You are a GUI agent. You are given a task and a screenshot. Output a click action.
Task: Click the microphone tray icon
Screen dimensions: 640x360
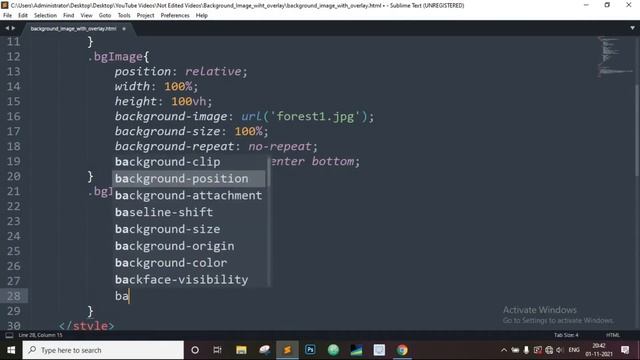click(526, 350)
